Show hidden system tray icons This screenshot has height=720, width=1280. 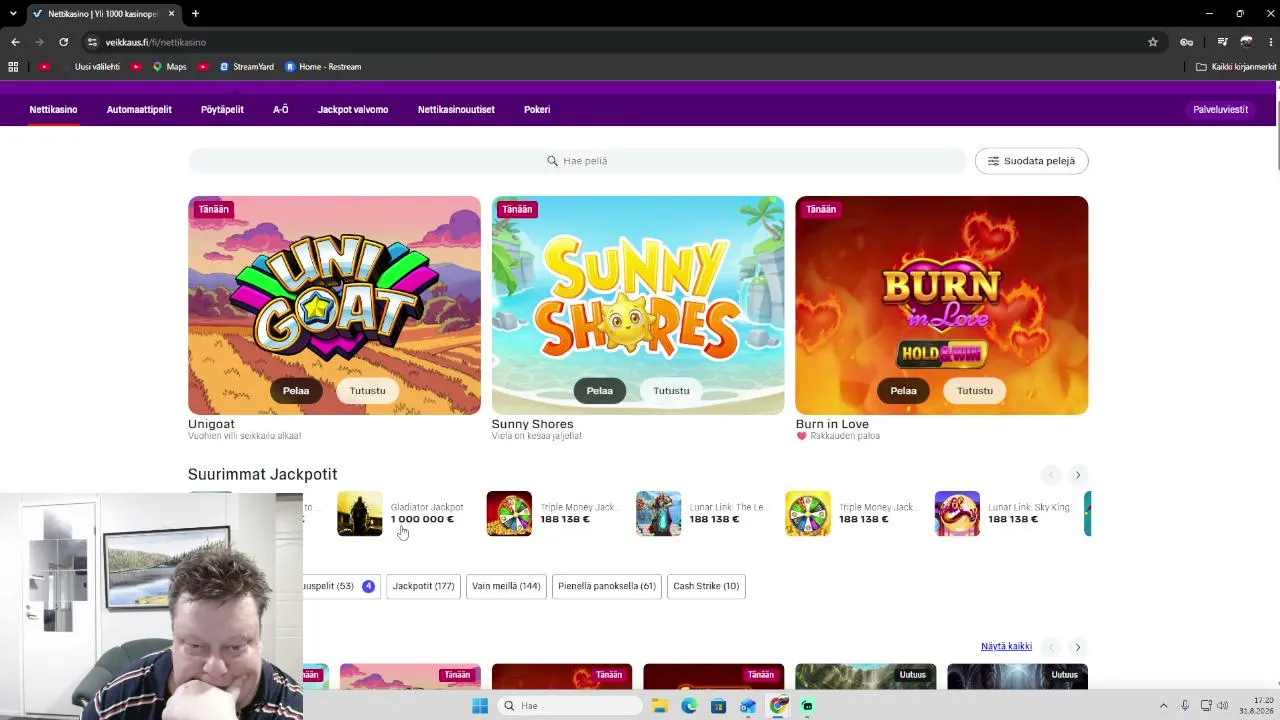coord(1163,706)
